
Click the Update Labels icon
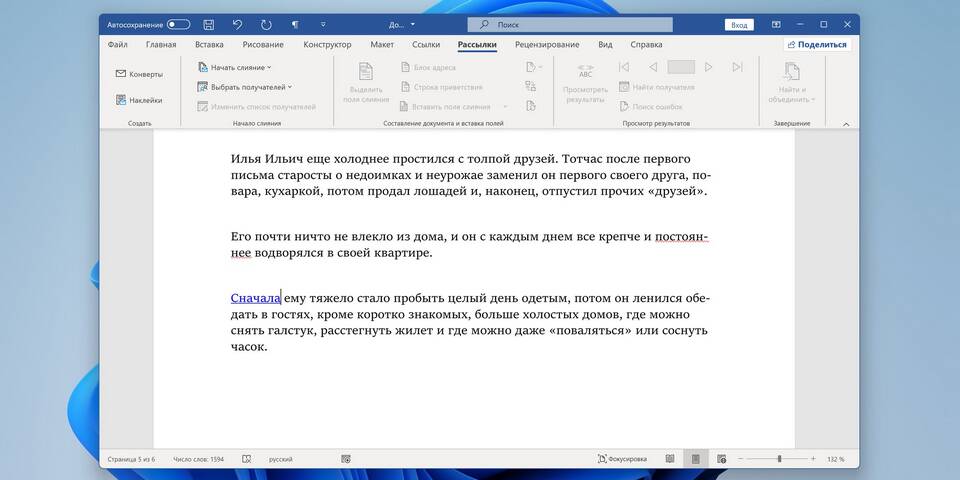coord(531,107)
